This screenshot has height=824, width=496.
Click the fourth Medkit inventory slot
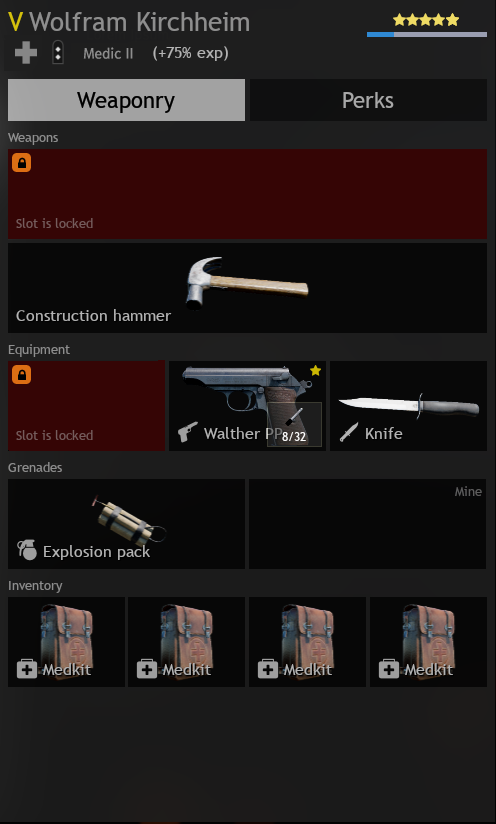tap(428, 642)
